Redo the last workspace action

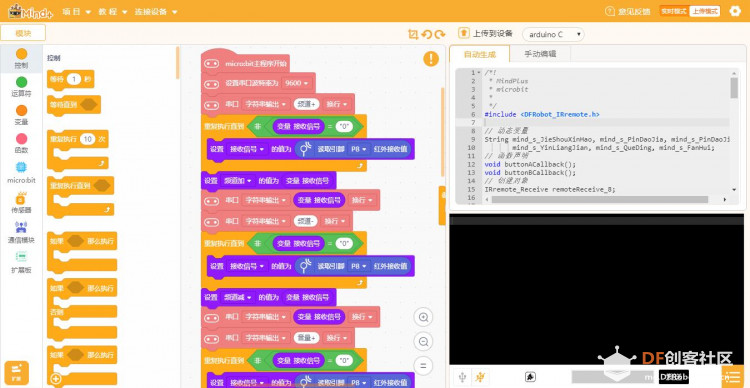(x=440, y=34)
